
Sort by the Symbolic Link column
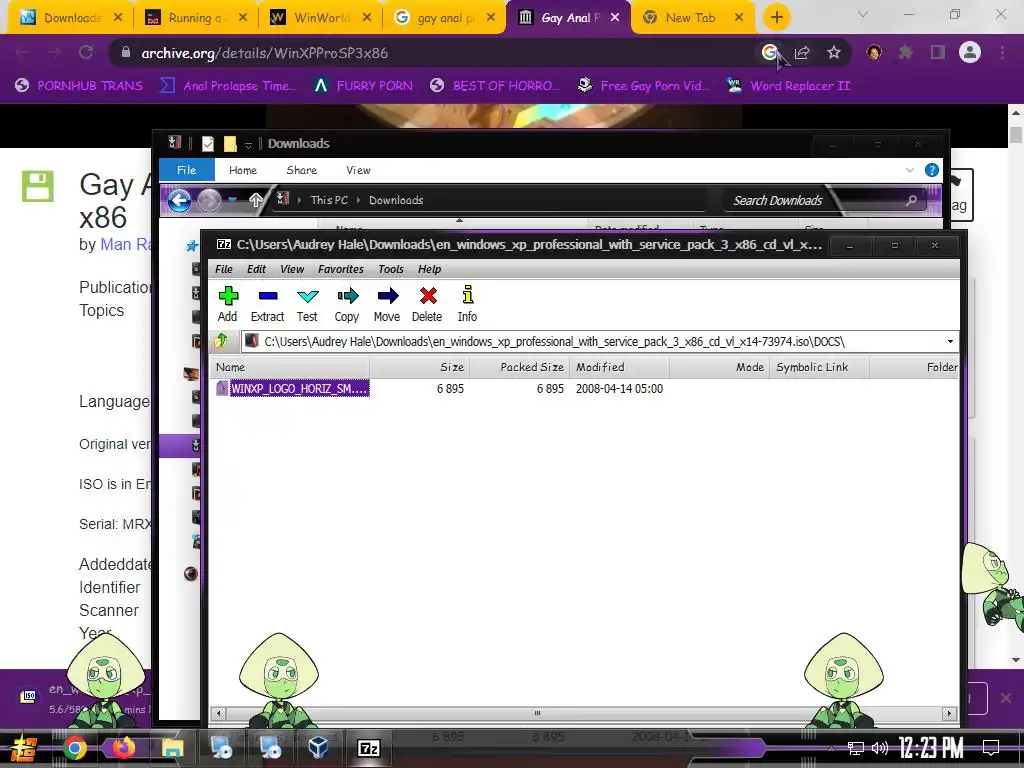tap(819, 367)
